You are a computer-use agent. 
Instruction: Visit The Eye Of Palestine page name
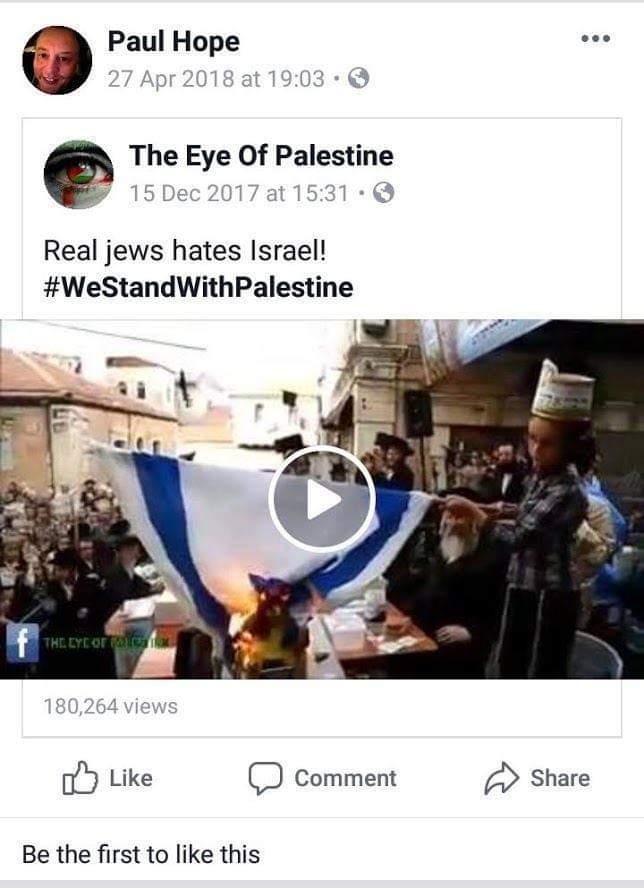click(261, 156)
